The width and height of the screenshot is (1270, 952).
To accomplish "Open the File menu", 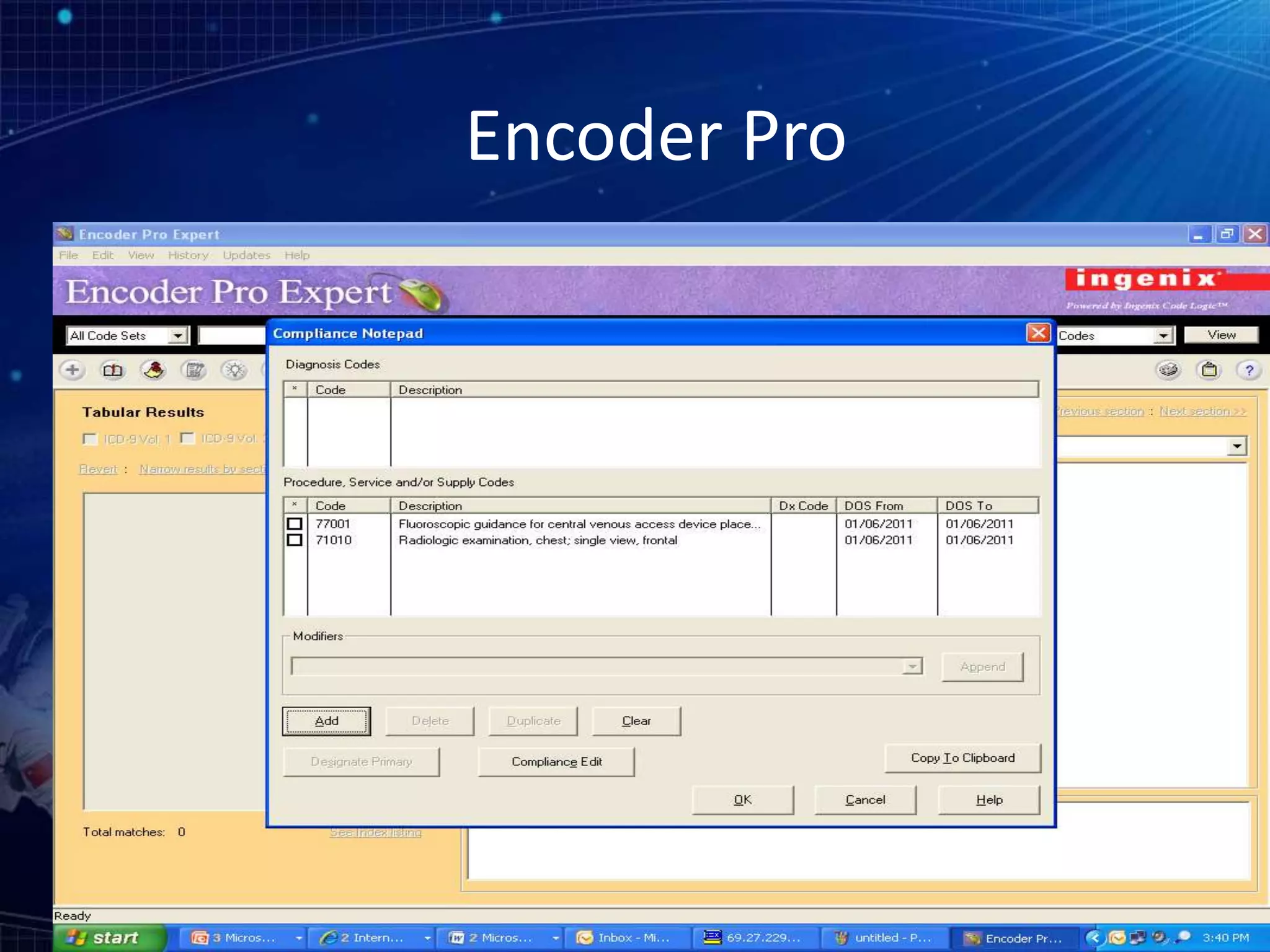I will pos(68,255).
